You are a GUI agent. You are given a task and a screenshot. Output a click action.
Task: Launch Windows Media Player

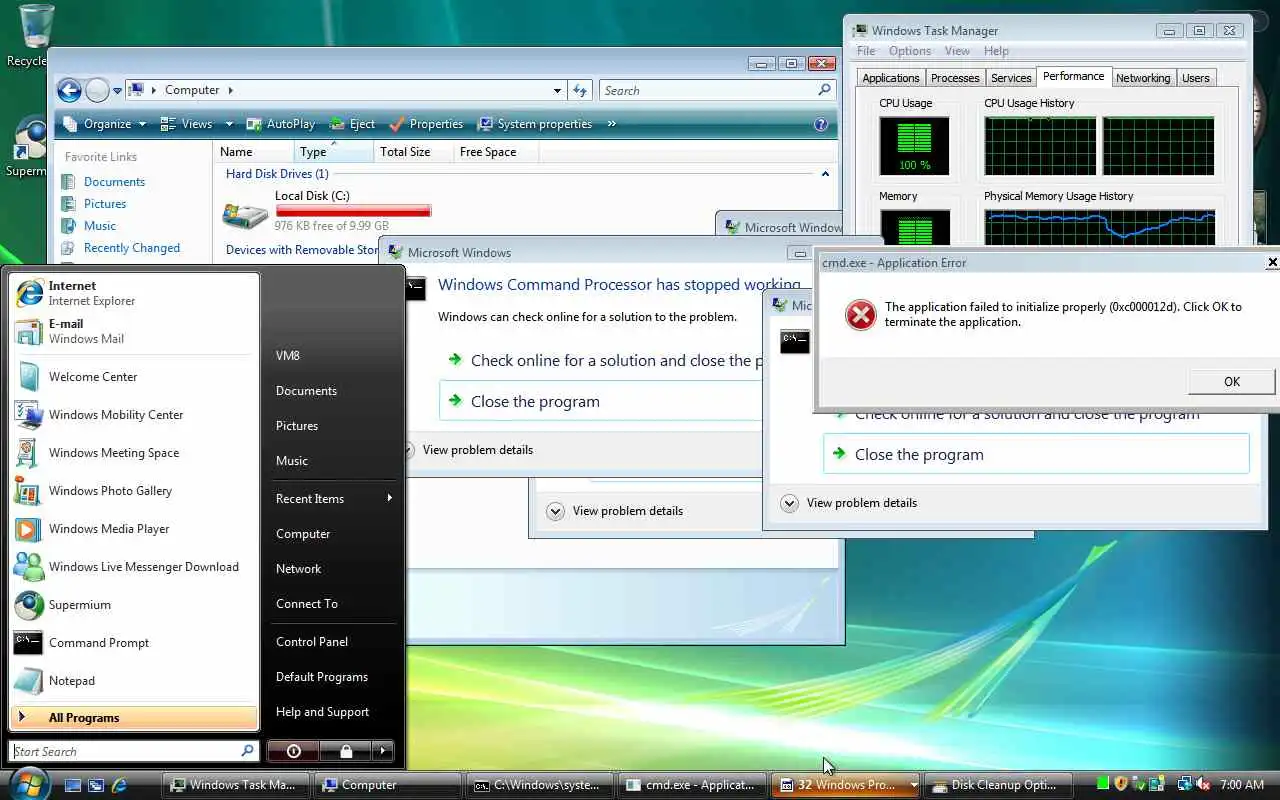[134, 529]
